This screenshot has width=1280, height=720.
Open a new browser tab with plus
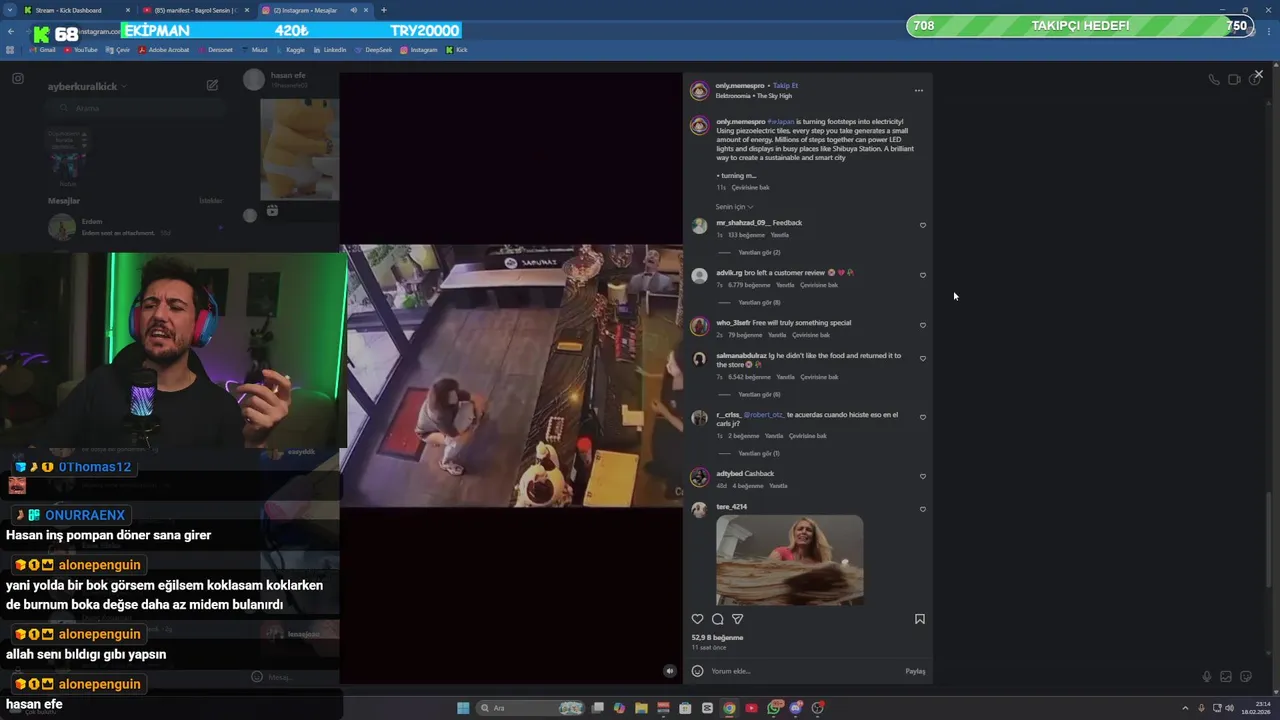[384, 10]
